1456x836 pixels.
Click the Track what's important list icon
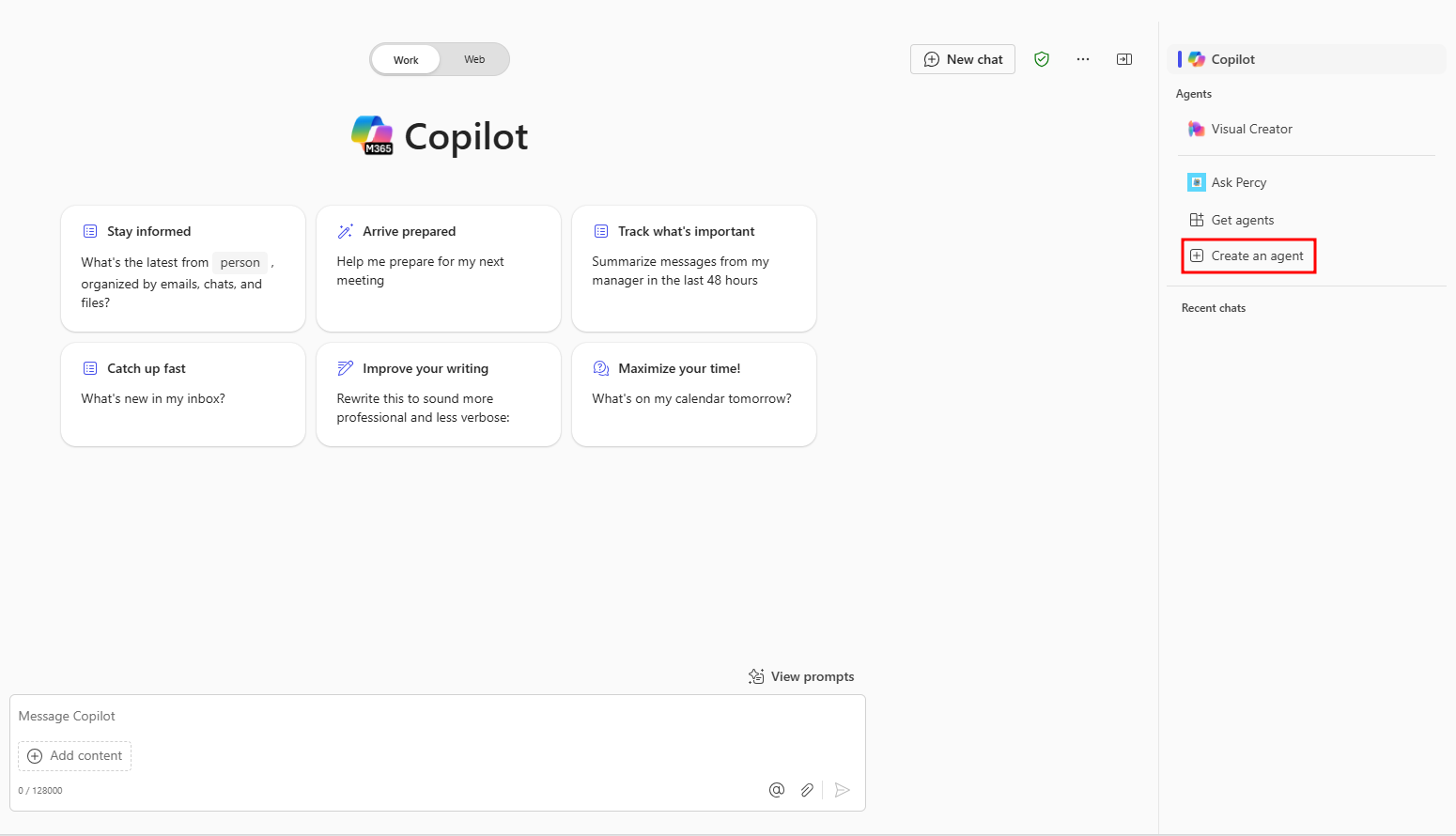[601, 231]
